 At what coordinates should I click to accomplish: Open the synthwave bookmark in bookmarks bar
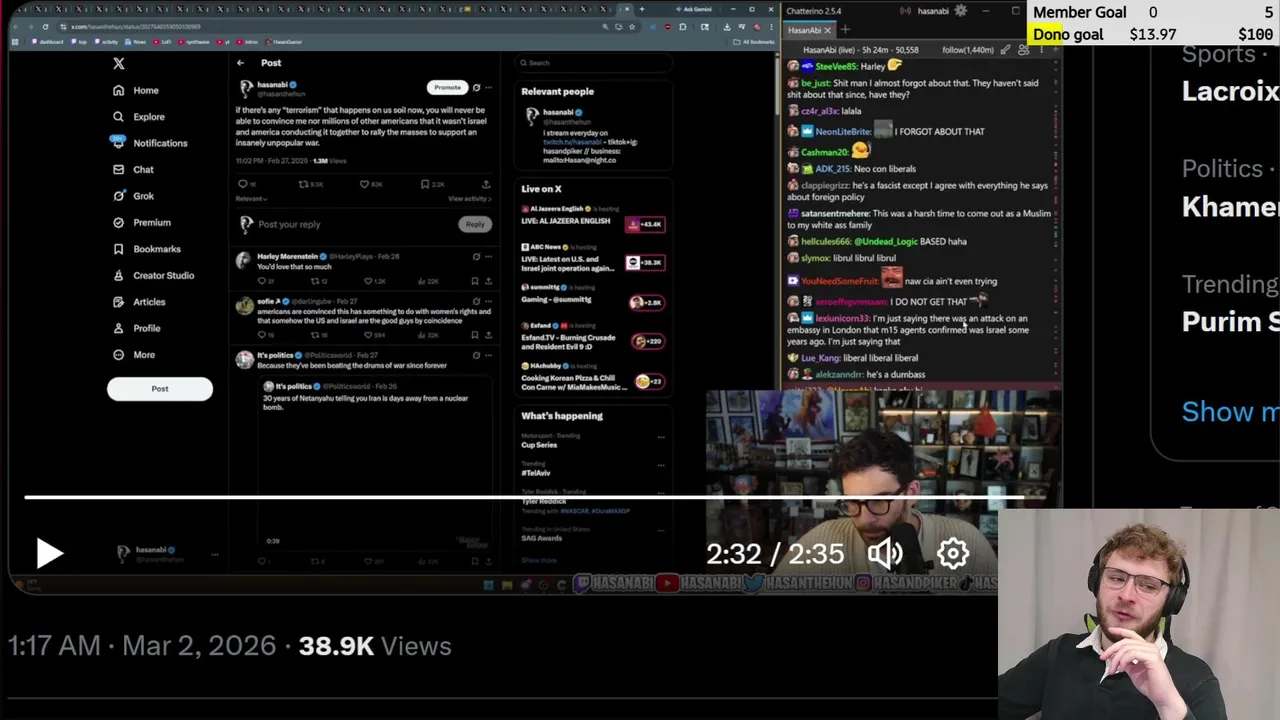[195, 42]
